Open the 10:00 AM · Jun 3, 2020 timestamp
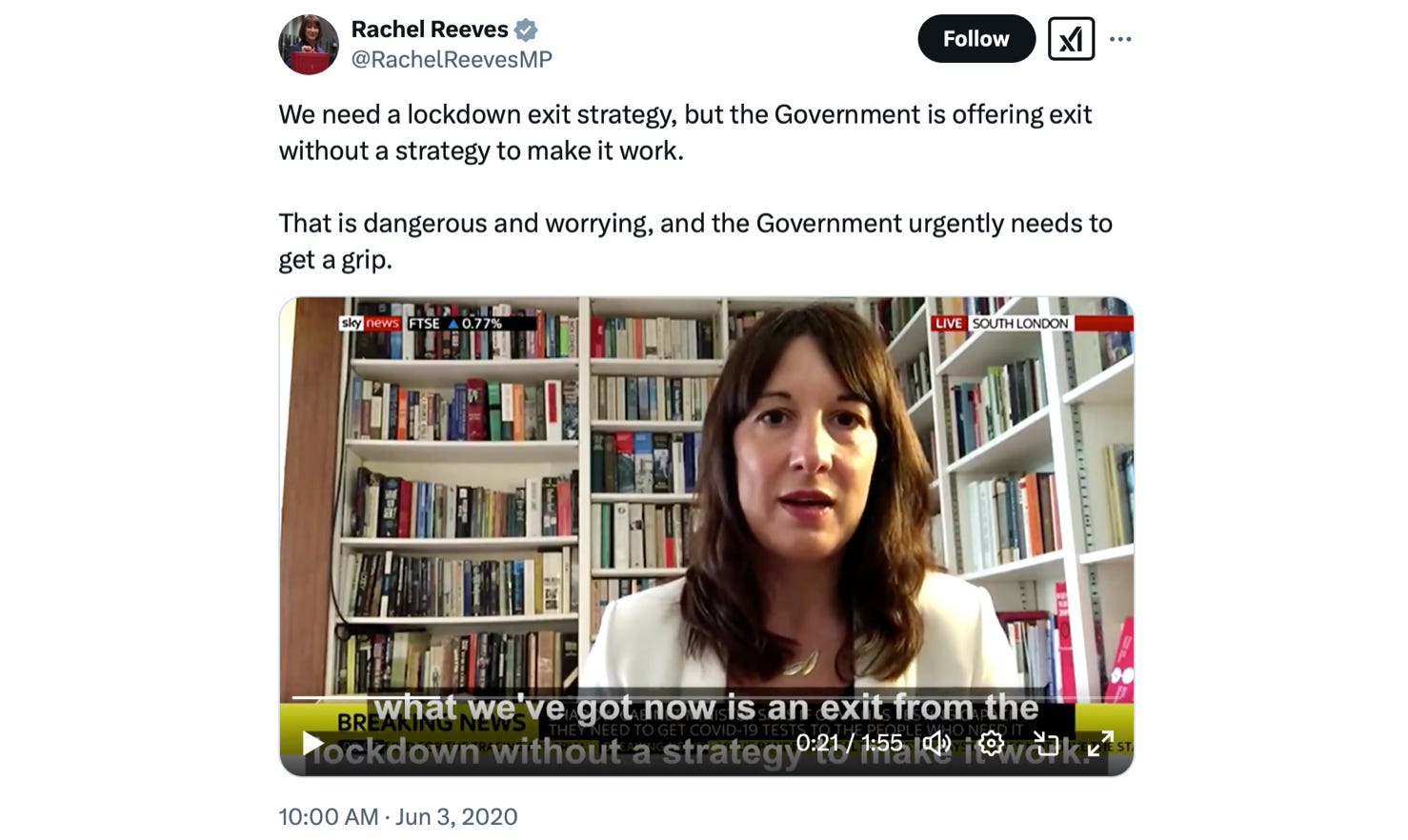Screen dimensions: 1408x840 pyautogui.click(x=398, y=816)
